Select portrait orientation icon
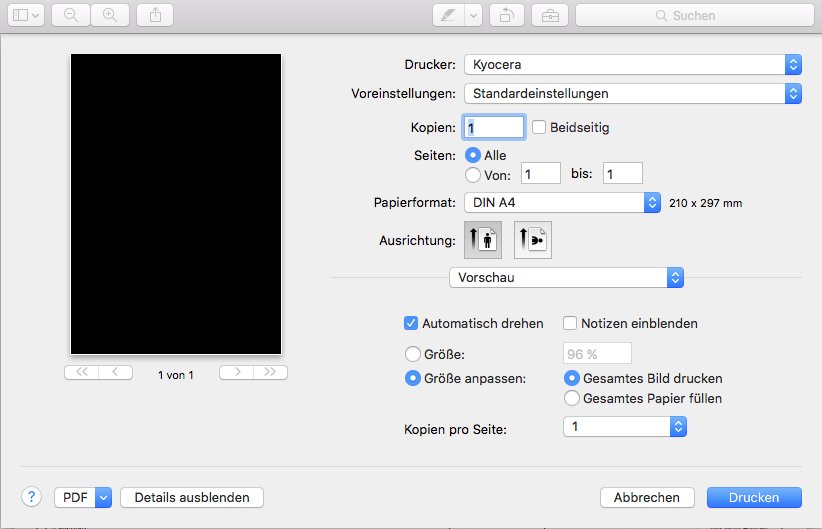The height and width of the screenshot is (529, 822). click(484, 240)
